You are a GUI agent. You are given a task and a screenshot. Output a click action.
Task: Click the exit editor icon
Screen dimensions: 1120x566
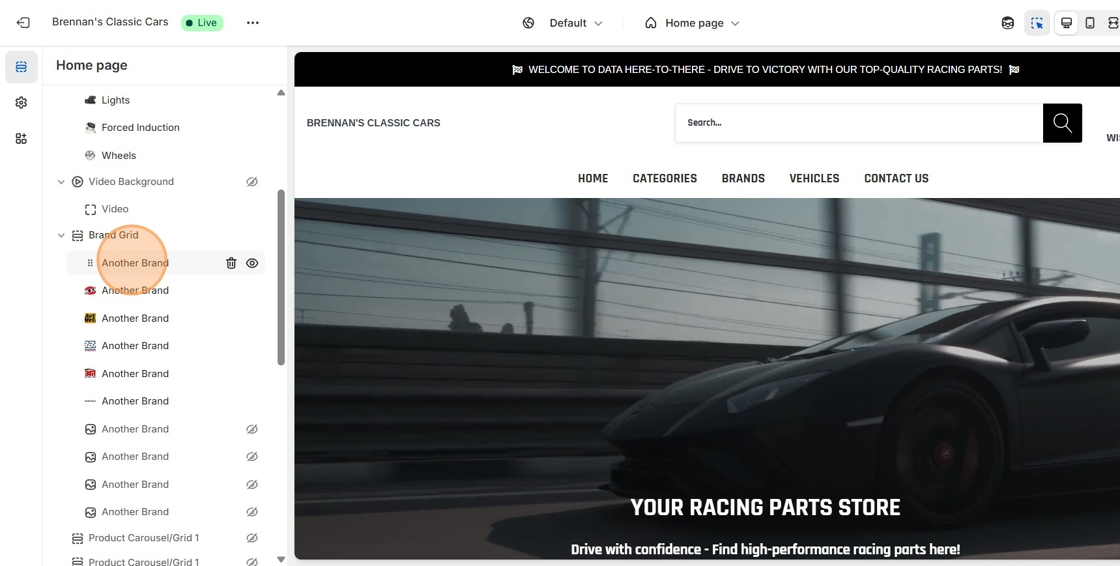(23, 23)
